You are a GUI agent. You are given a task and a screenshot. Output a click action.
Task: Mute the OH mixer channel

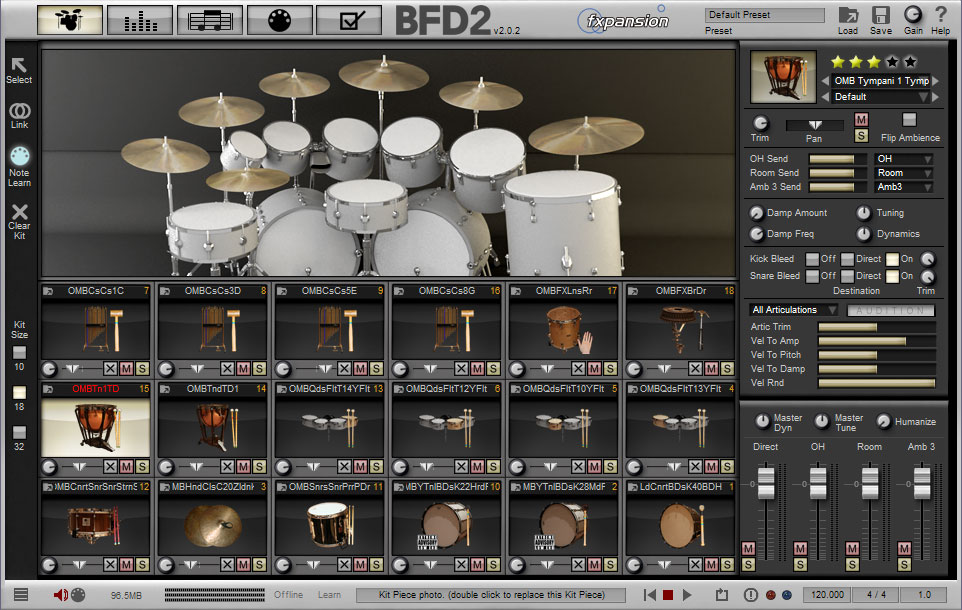tap(800, 548)
